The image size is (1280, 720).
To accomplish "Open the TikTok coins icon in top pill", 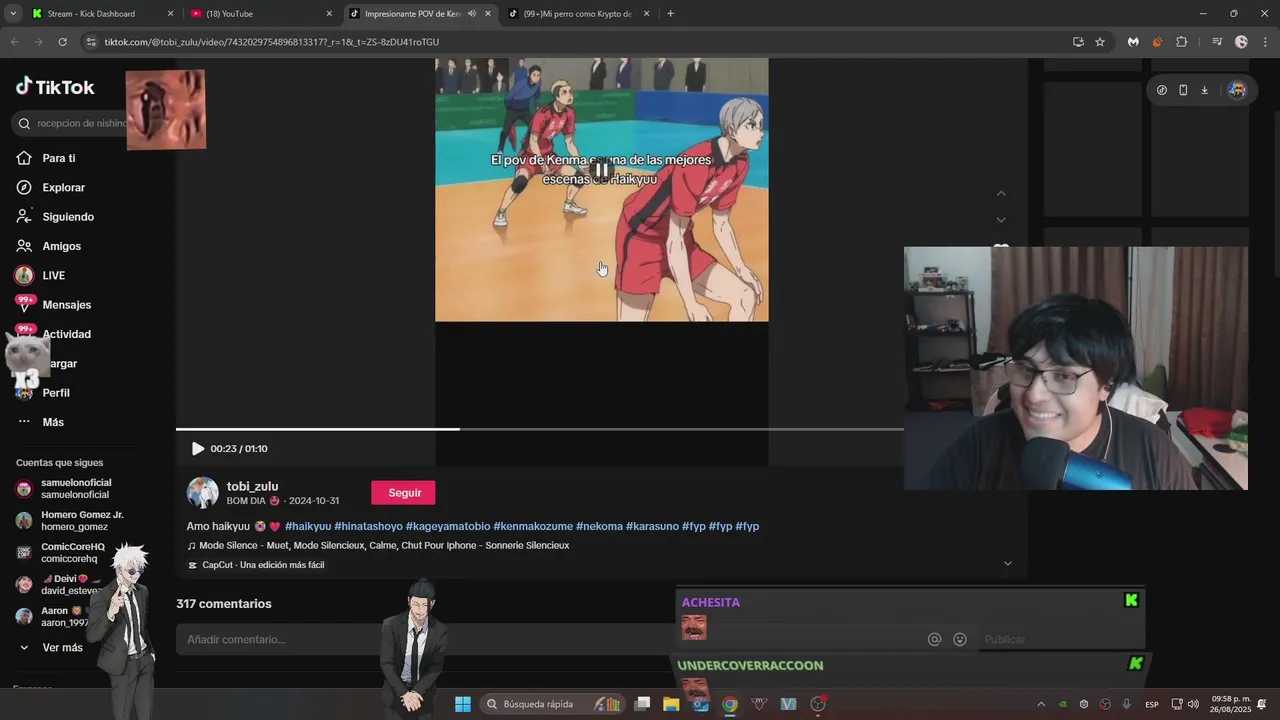I will [1161, 90].
